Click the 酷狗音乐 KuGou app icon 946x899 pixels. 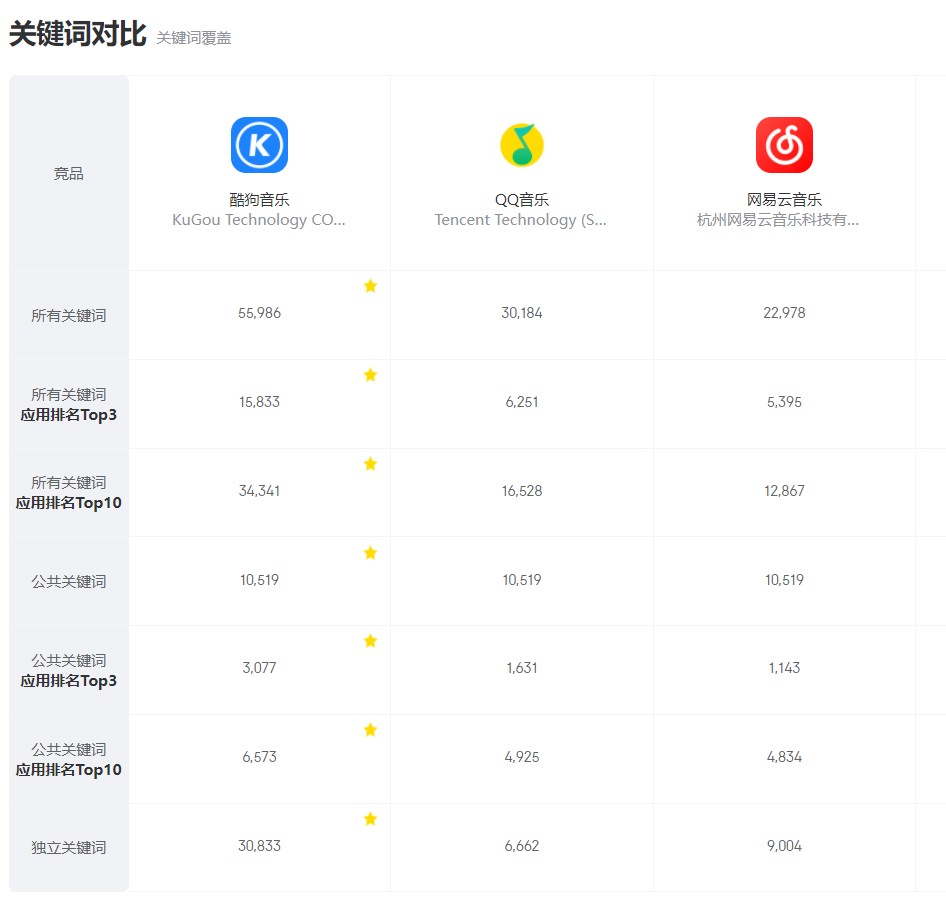(258, 144)
